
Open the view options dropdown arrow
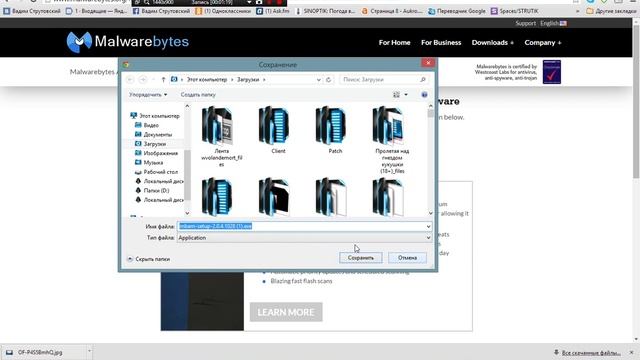406,95
